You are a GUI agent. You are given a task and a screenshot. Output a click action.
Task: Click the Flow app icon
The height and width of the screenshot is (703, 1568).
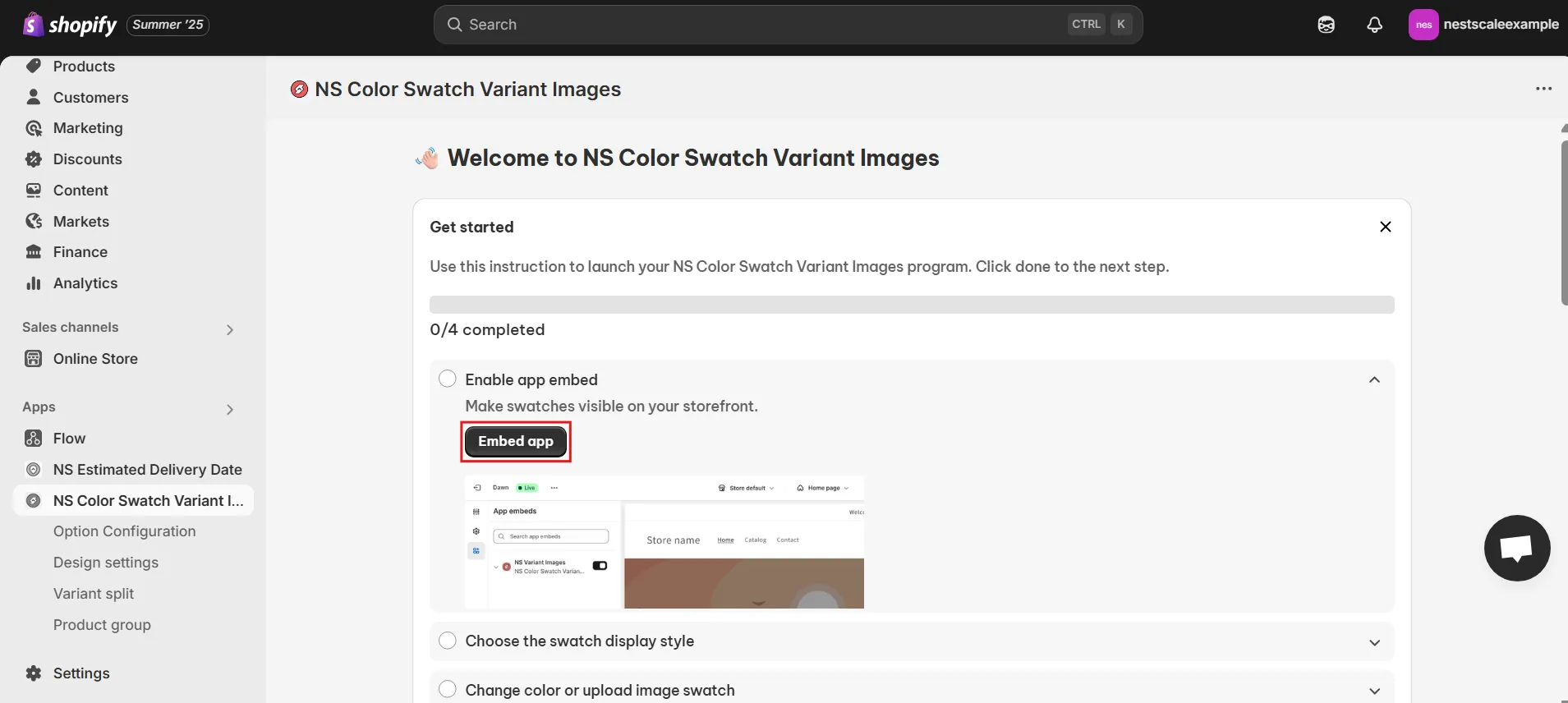point(34,439)
